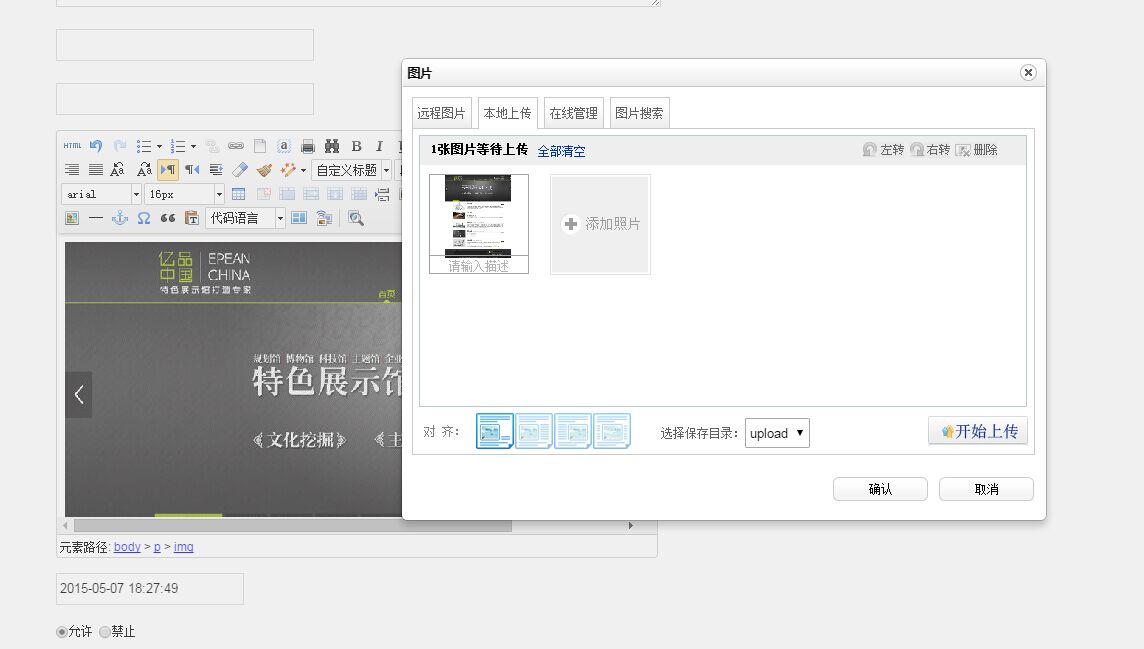Open special characters with the Omega icon
The image size is (1144, 649).
point(144,218)
